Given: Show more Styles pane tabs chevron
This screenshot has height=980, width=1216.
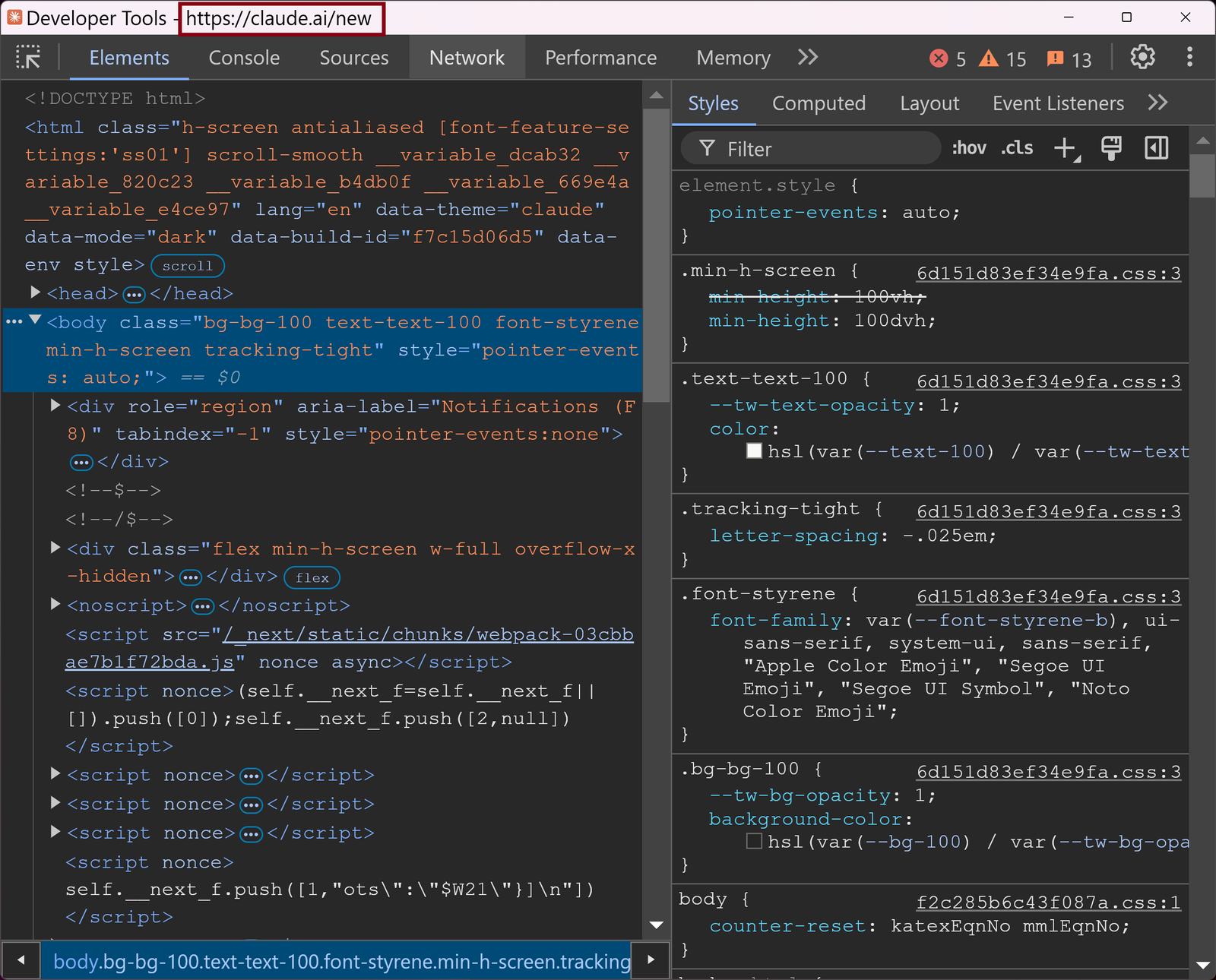Looking at the screenshot, I should click(x=1157, y=103).
